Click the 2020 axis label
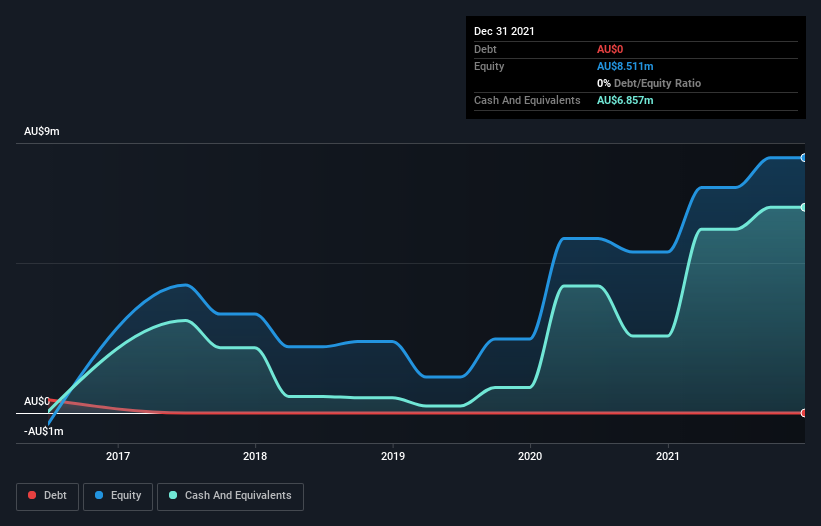 point(530,456)
